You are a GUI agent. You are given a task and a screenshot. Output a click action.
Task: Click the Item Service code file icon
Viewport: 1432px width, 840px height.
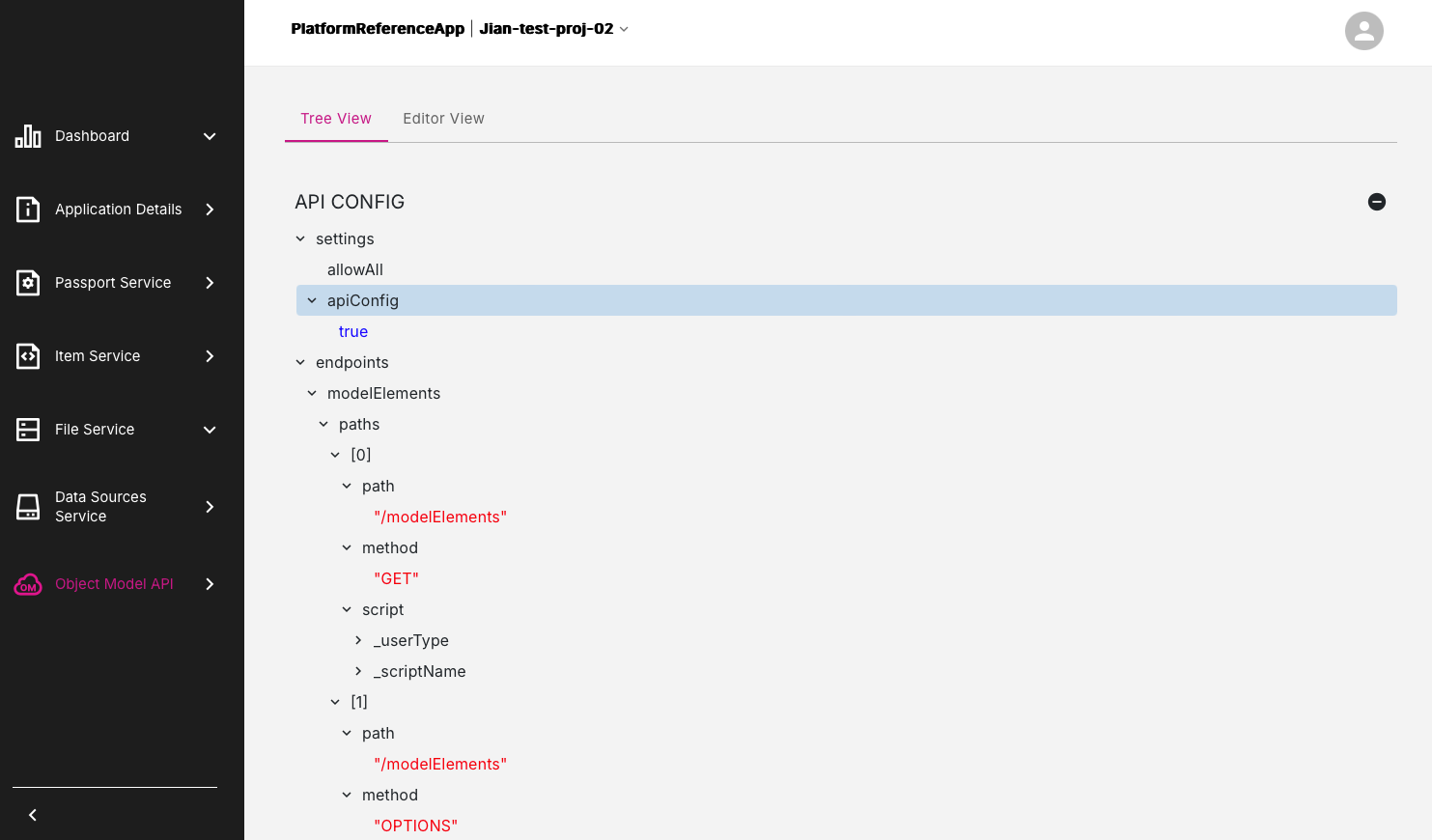[28, 356]
